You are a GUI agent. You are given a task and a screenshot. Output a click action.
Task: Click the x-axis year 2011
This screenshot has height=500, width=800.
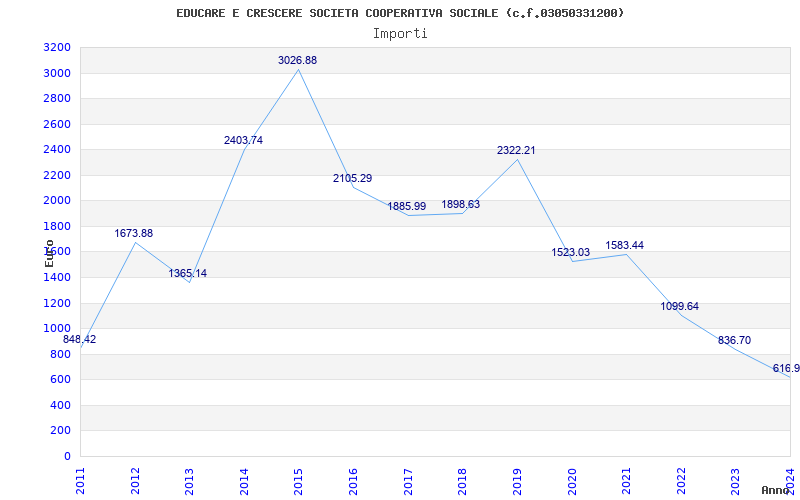point(80,481)
